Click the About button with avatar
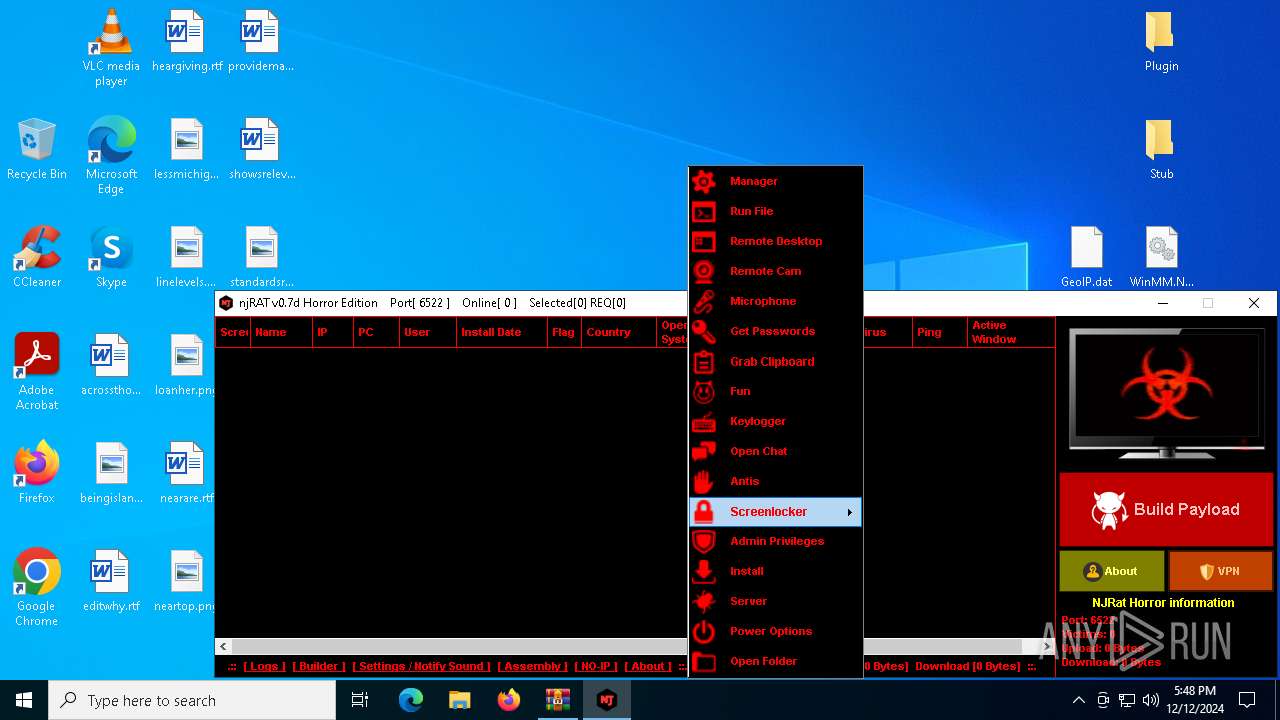This screenshot has width=1280, height=720. 1112,571
